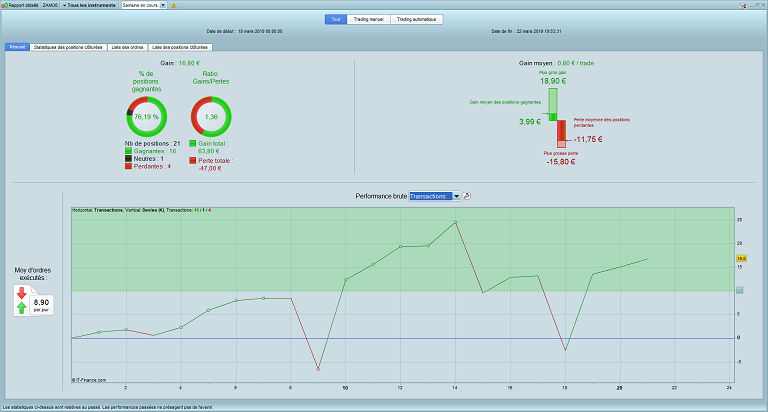
Task: Click the 8,90 par jour value
Action: tap(41, 305)
